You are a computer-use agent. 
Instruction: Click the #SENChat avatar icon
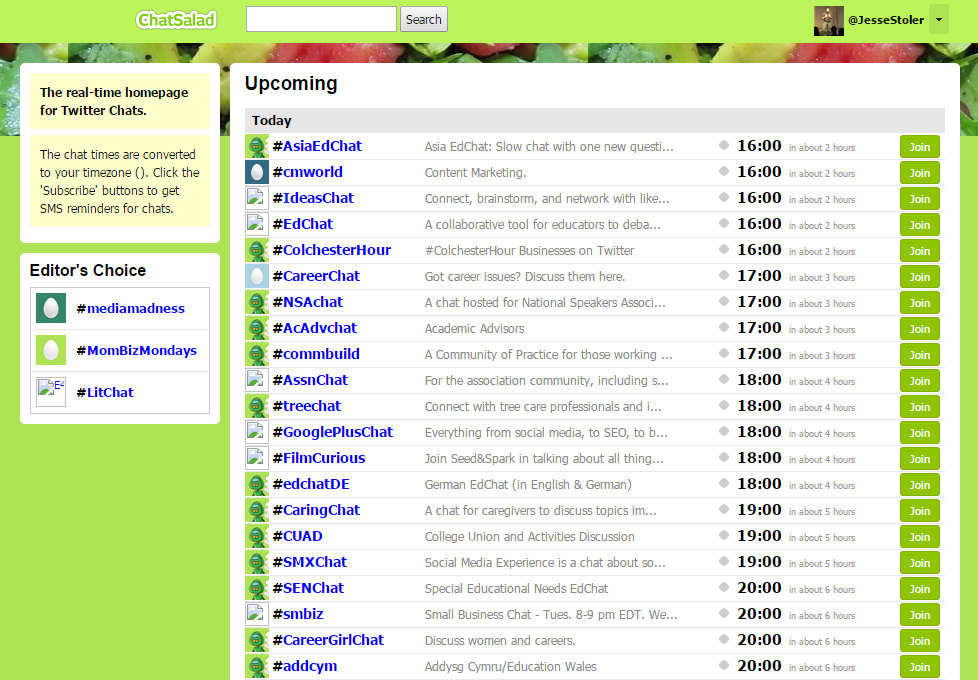tap(257, 588)
